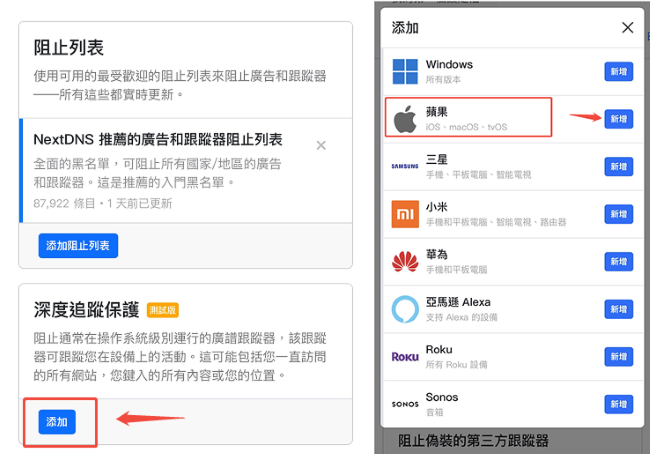The width and height of the screenshot is (650, 454).
Task: Click 新增 button for Windows
Action: 618,72
